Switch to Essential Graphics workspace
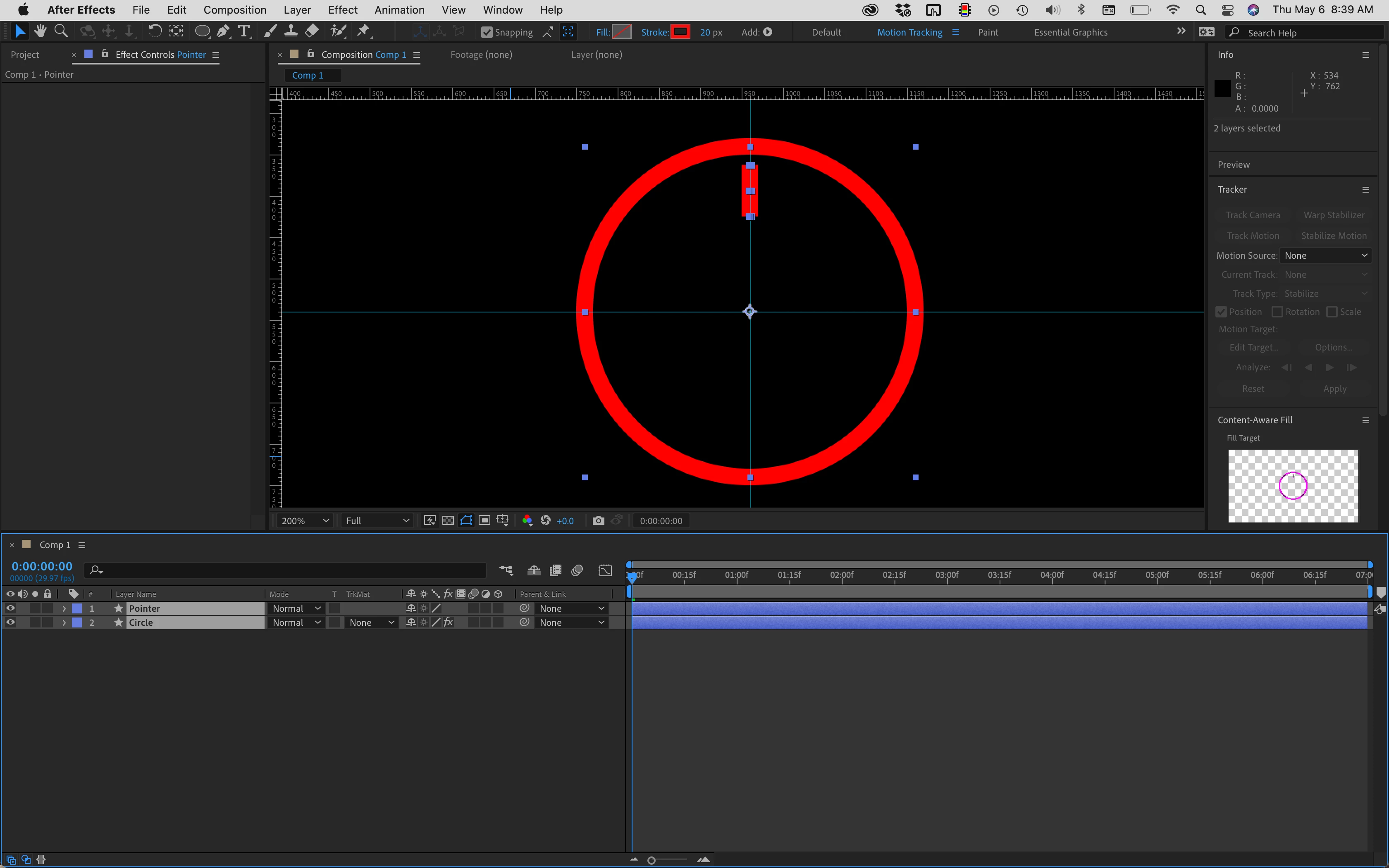This screenshot has height=868, width=1389. [x=1070, y=33]
